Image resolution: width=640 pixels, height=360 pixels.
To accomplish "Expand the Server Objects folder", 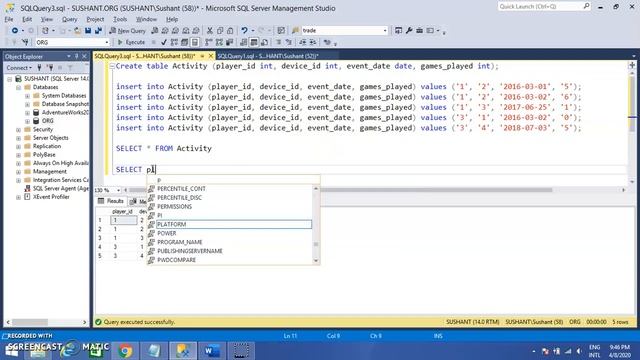I will (x=18, y=138).
